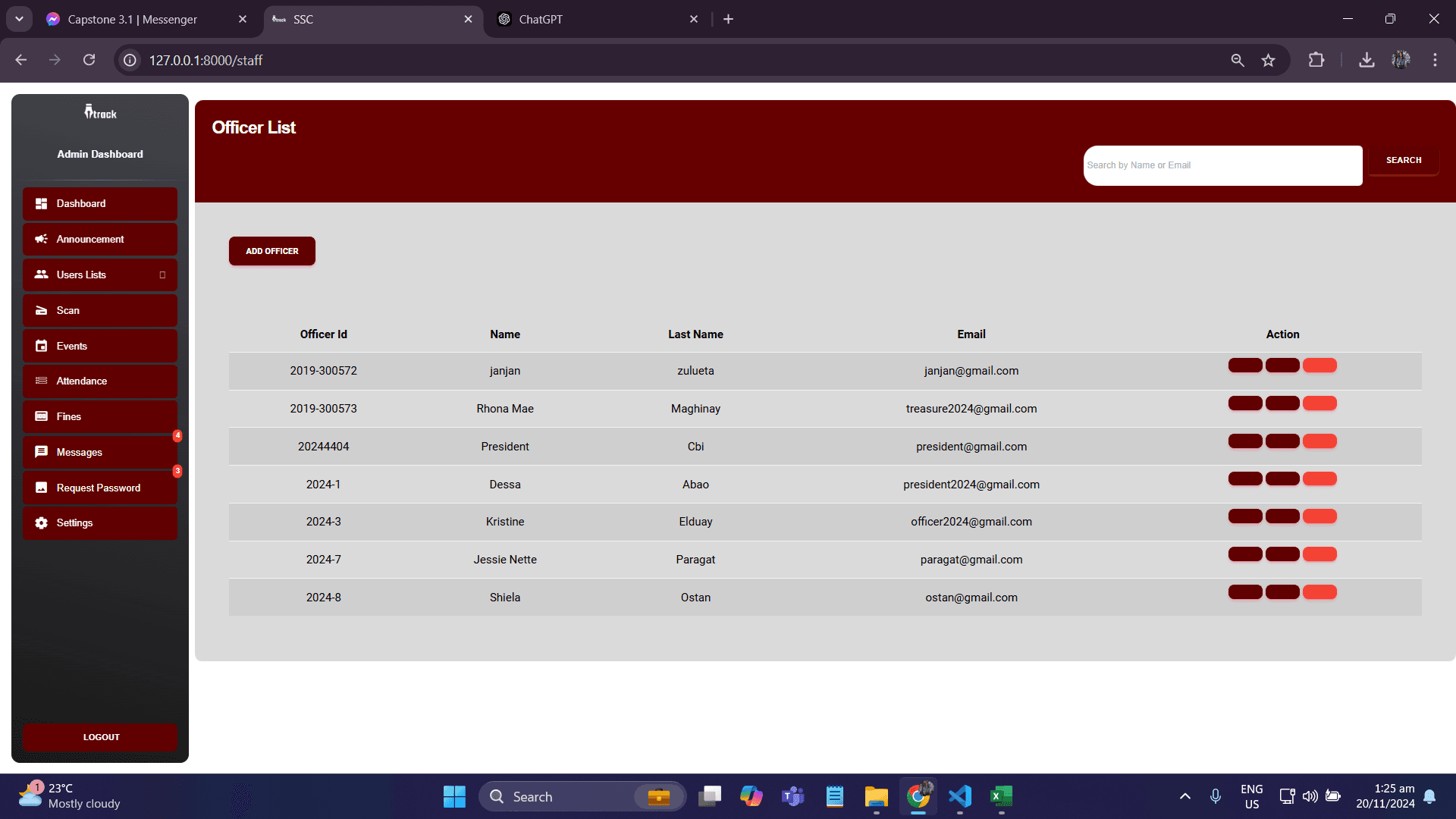This screenshot has width=1456, height=819.
Task: Reload the current page
Action: tap(89, 60)
